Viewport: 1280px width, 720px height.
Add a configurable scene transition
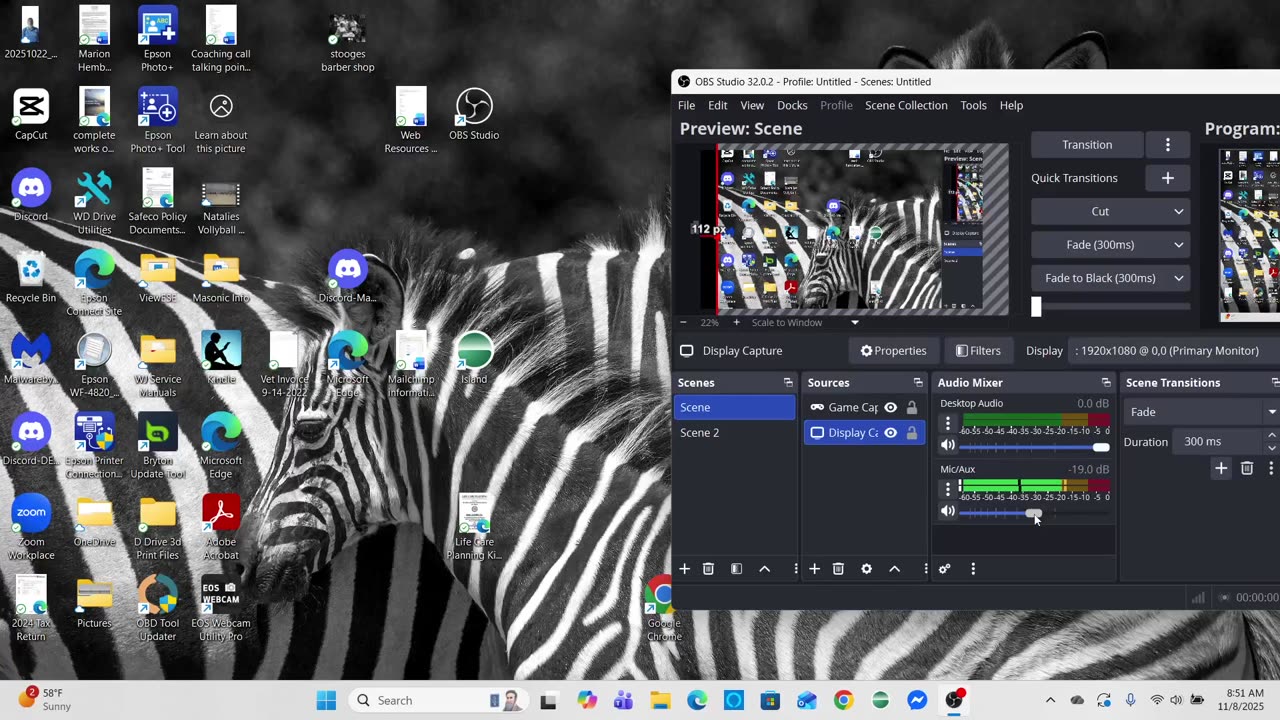coord(1221,468)
